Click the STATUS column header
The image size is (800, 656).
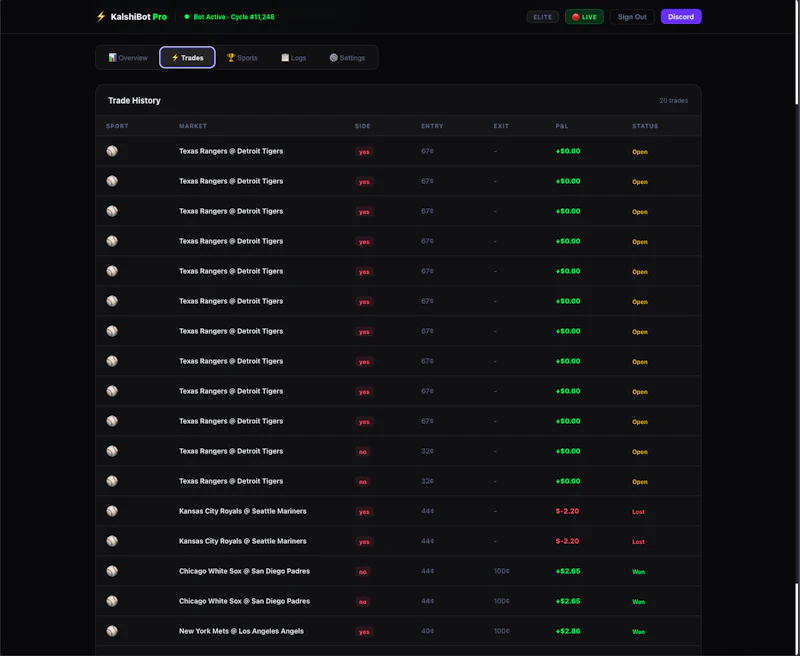(x=645, y=126)
